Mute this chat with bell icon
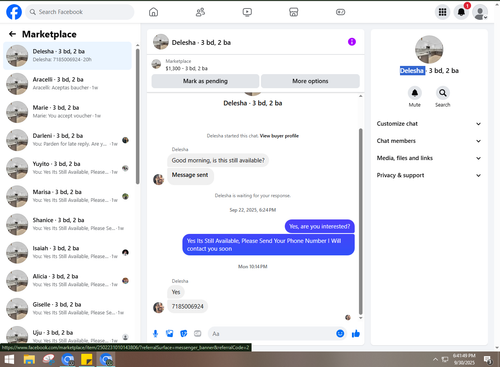Image resolution: width=500 pixels, height=367 pixels. [415, 93]
